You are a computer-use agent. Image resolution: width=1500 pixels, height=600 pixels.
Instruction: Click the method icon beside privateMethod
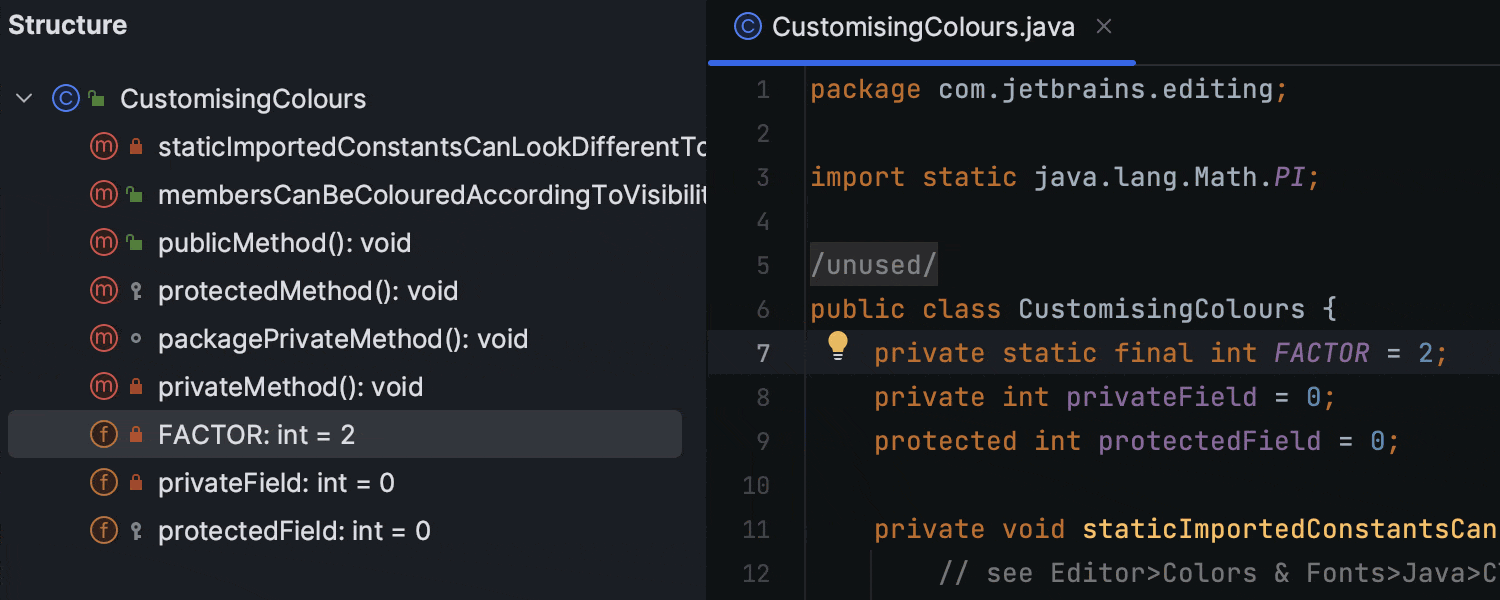coord(104,387)
